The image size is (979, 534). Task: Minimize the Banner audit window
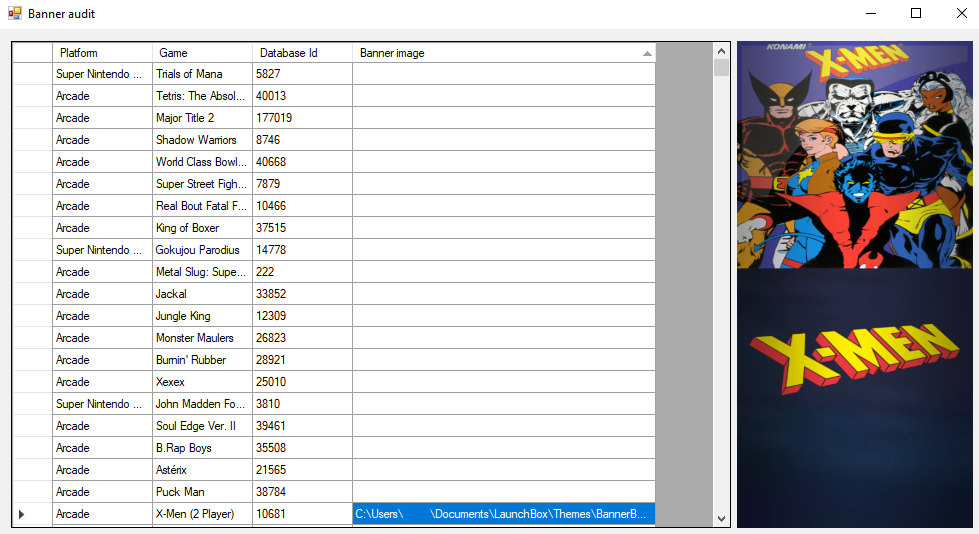click(x=871, y=13)
